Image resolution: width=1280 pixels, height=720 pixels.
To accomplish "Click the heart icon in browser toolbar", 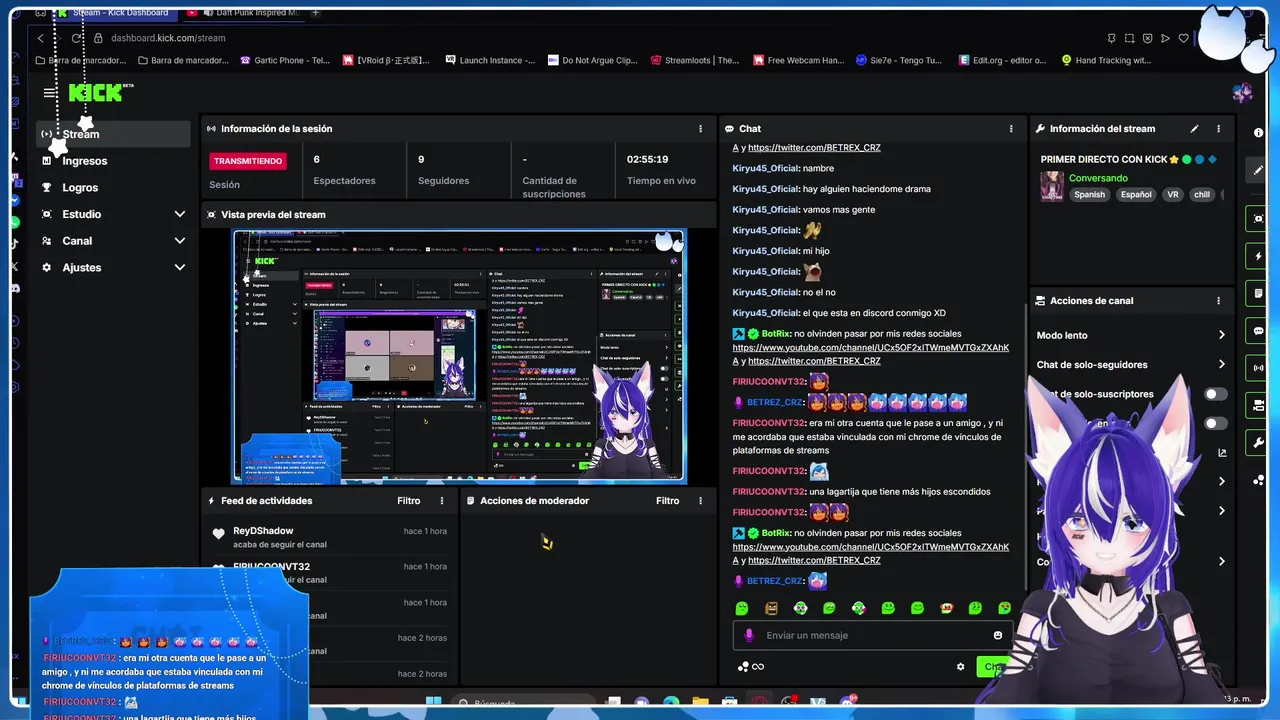I will tap(1184, 38).
